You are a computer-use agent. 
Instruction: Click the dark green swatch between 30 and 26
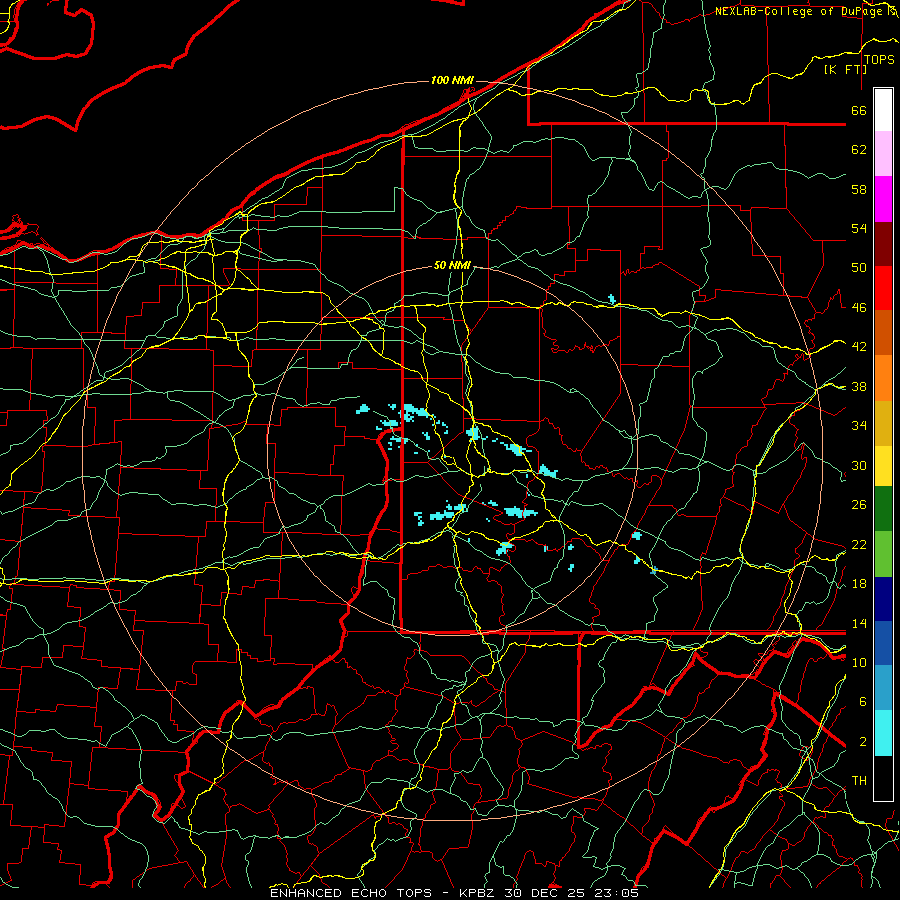coord(883,509)
